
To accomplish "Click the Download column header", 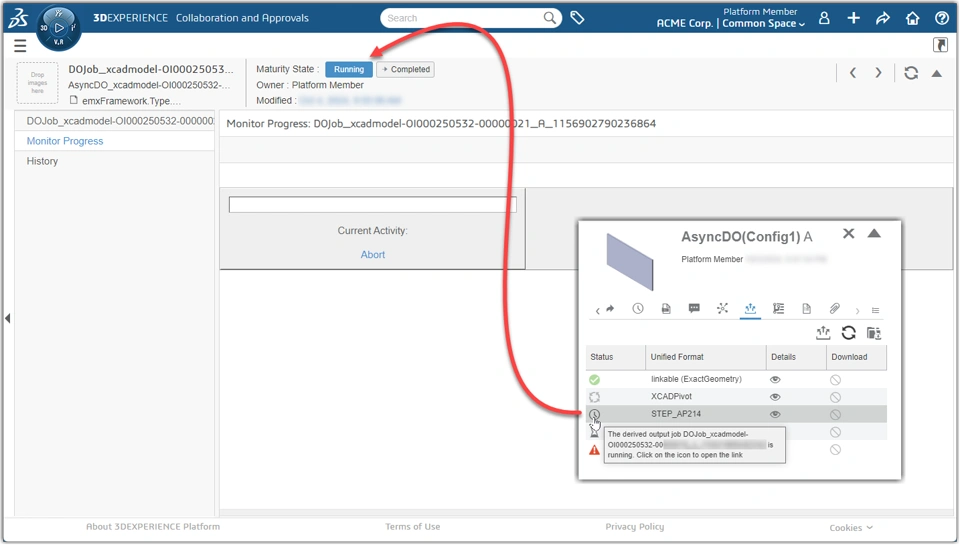I will [856, 357].
